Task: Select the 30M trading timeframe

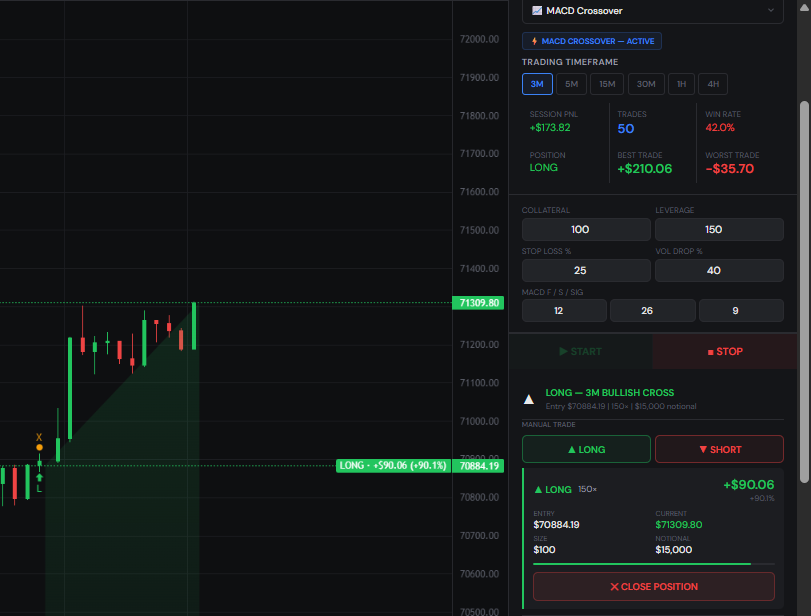Action: click(x=646, y=84)
